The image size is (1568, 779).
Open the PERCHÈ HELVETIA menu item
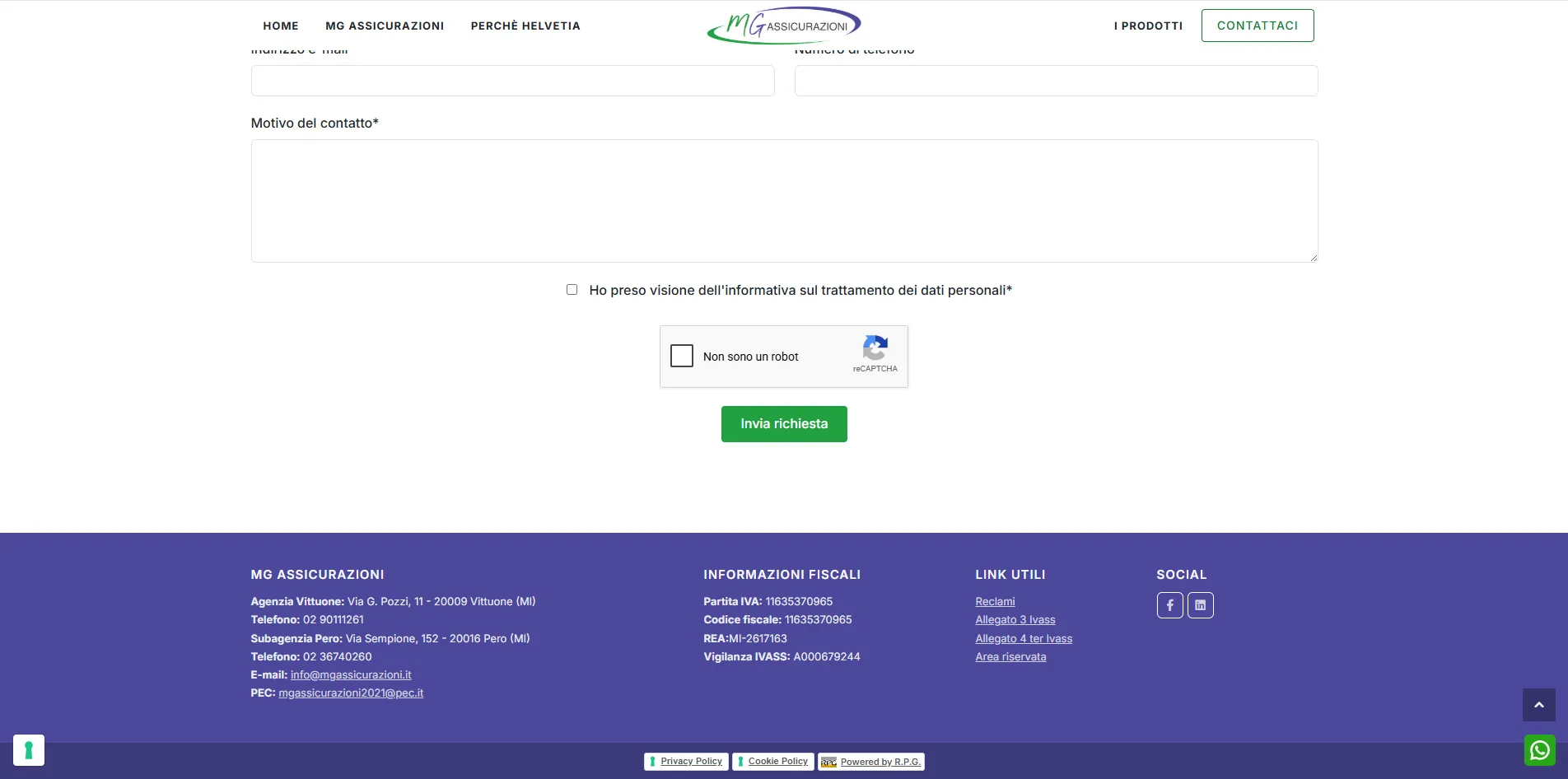(x=525, y=26)
